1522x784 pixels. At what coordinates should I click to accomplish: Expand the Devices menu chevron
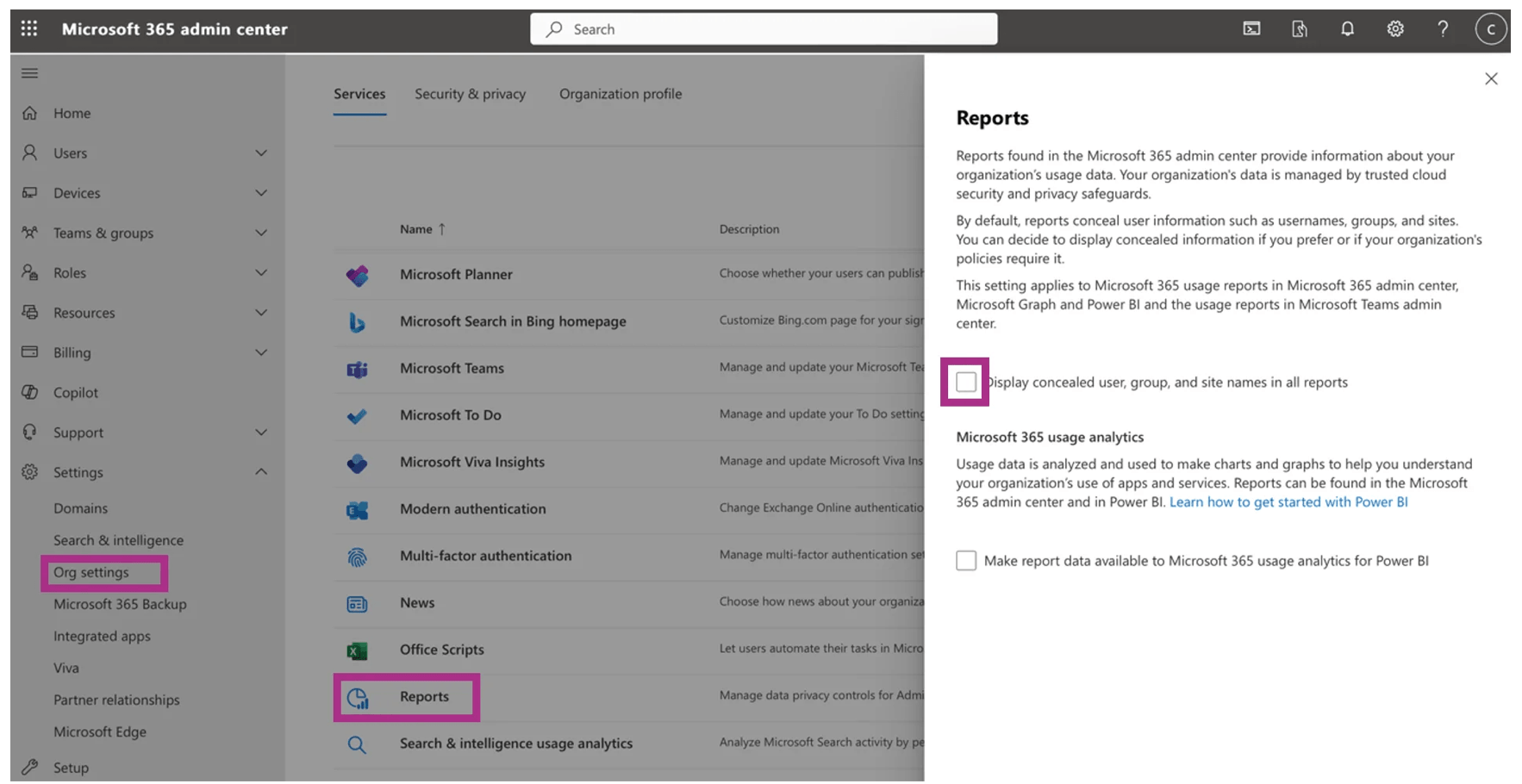click(261, 193)
